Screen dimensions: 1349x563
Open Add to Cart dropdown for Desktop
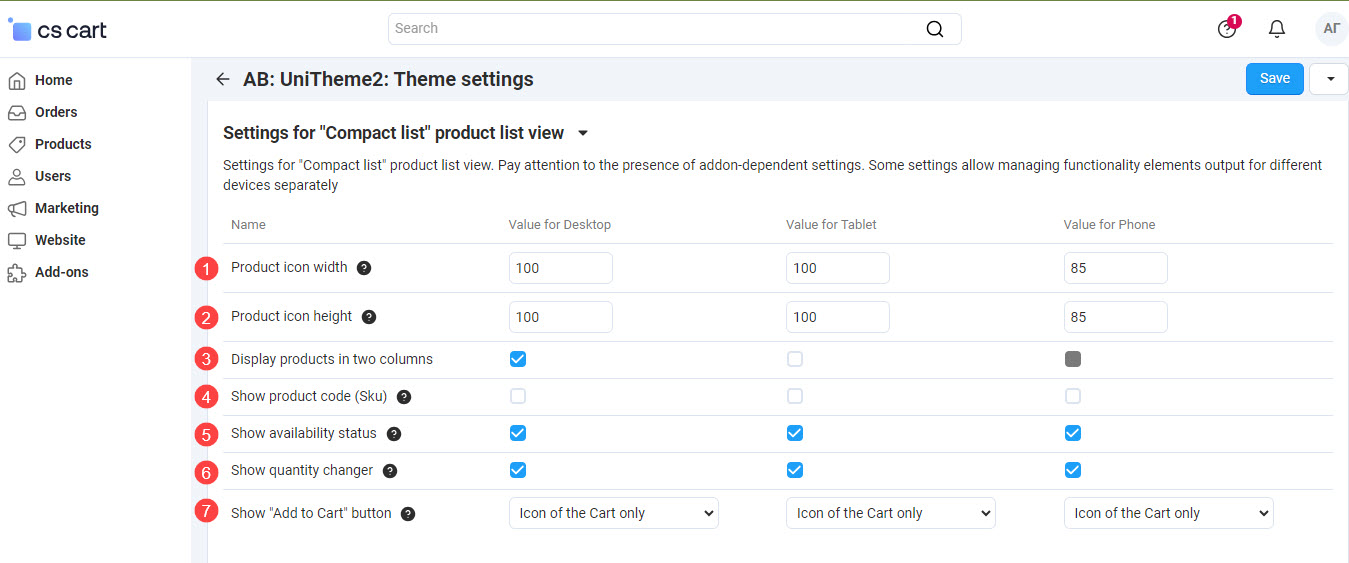[614, 513]
